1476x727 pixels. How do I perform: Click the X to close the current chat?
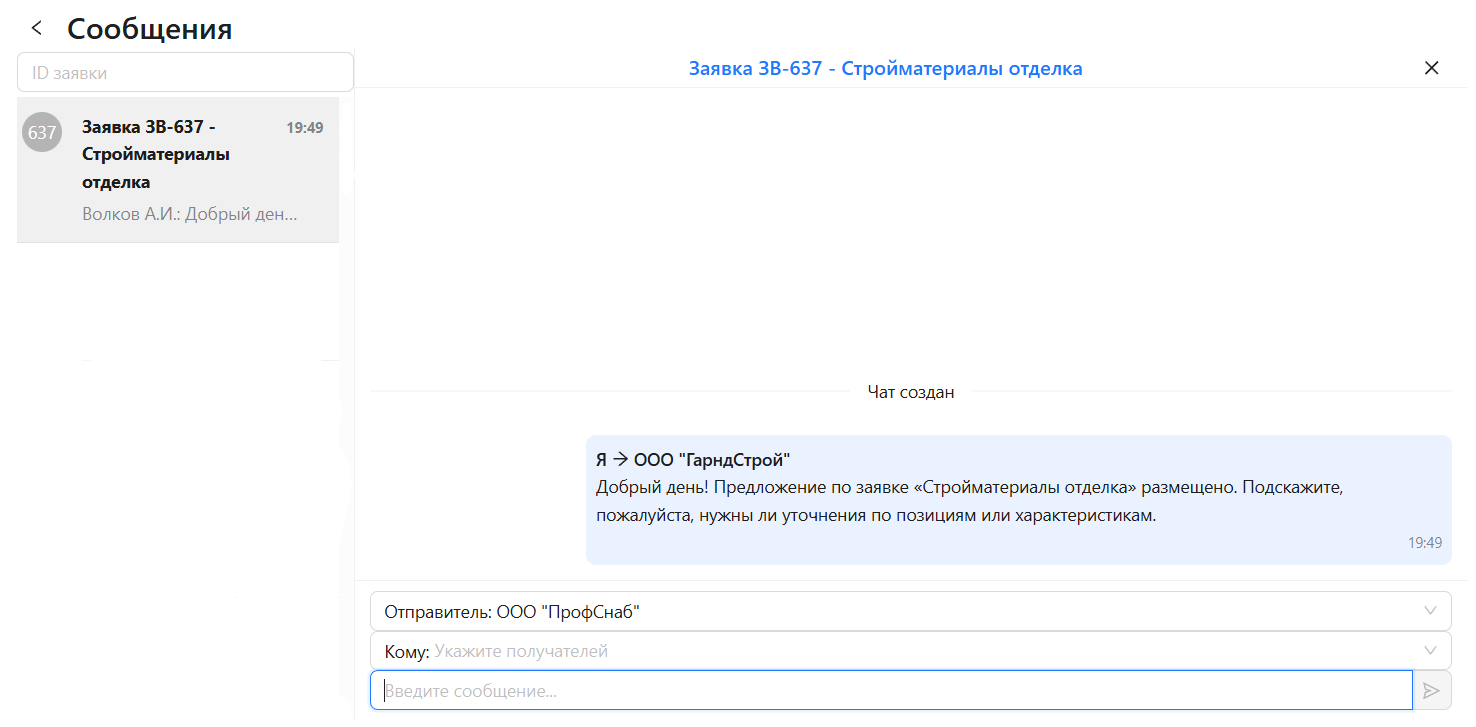pos(1431,67)
